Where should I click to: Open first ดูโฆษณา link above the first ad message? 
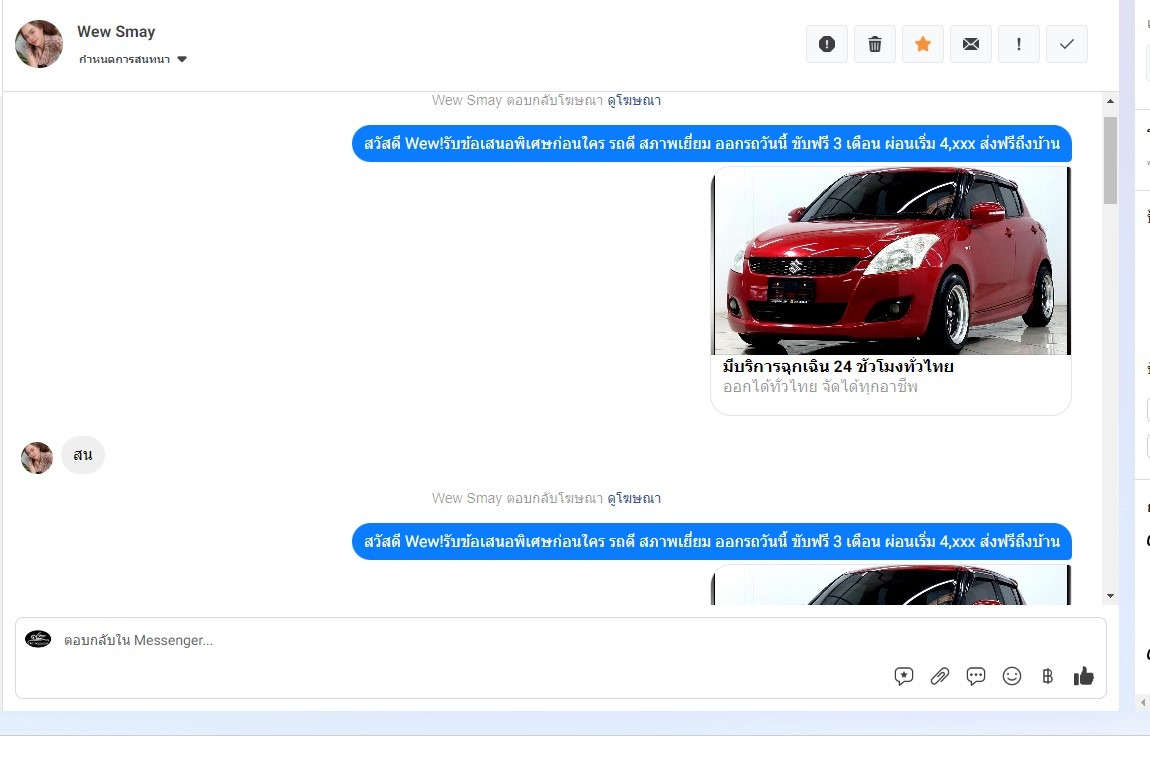coord(634,100)
